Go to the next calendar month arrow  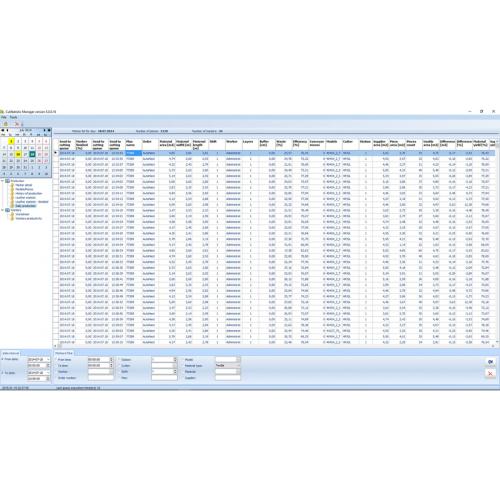45,130
